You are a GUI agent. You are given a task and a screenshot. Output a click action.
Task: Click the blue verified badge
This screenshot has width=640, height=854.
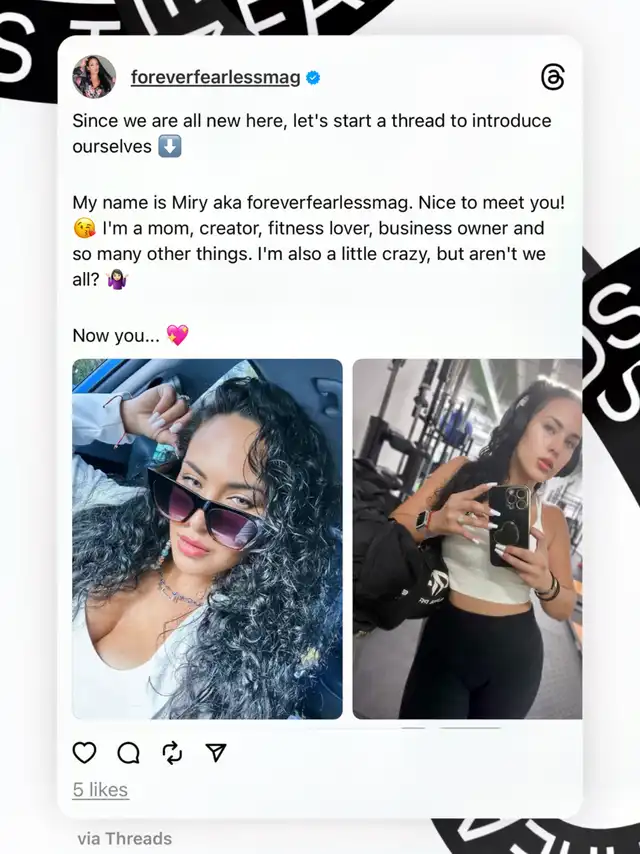tap(313, 78)
